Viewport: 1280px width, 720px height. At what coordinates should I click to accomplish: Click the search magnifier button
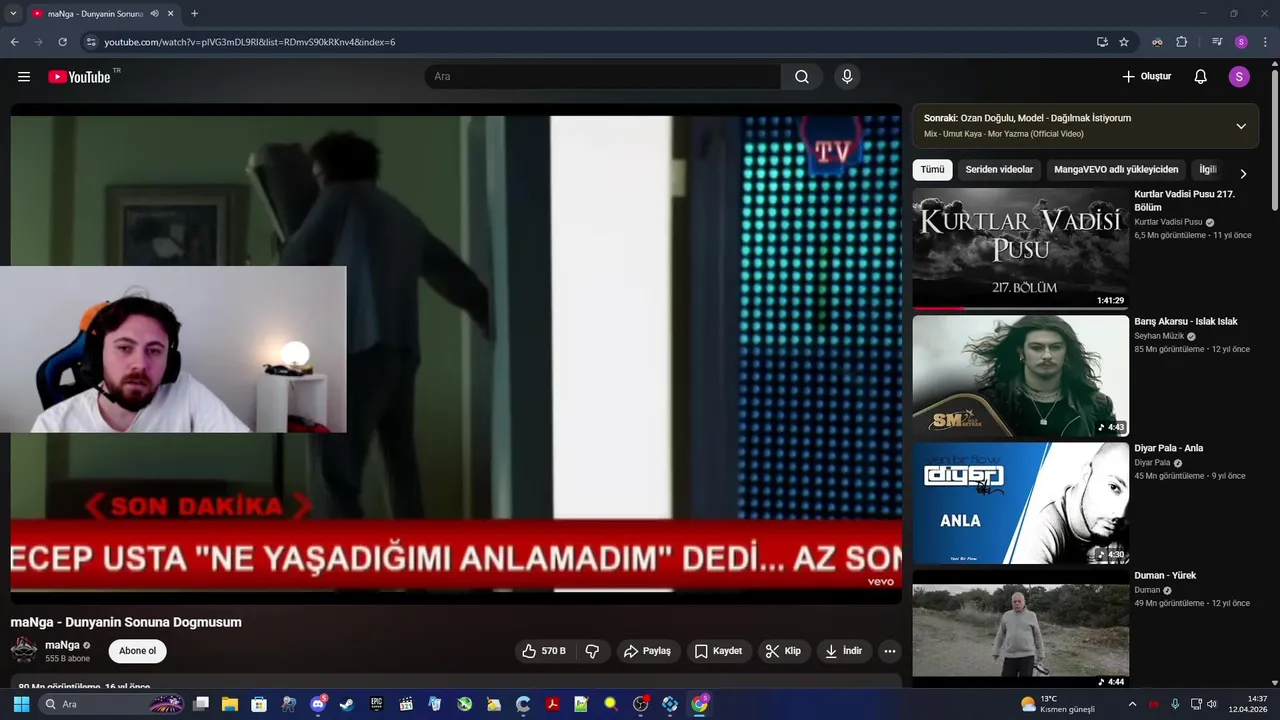802,77
